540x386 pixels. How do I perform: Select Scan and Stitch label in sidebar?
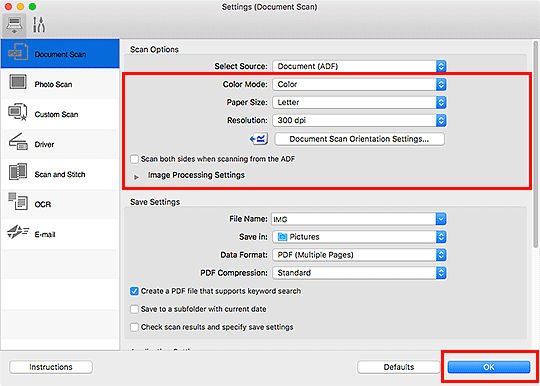click(x=60, y=175)
